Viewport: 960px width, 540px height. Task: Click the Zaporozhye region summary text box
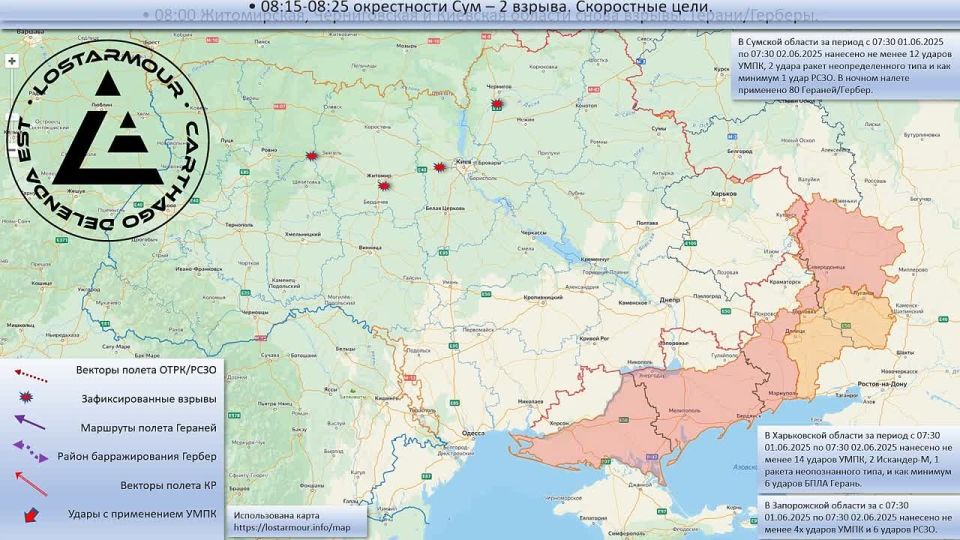click(x=856, y=517)
